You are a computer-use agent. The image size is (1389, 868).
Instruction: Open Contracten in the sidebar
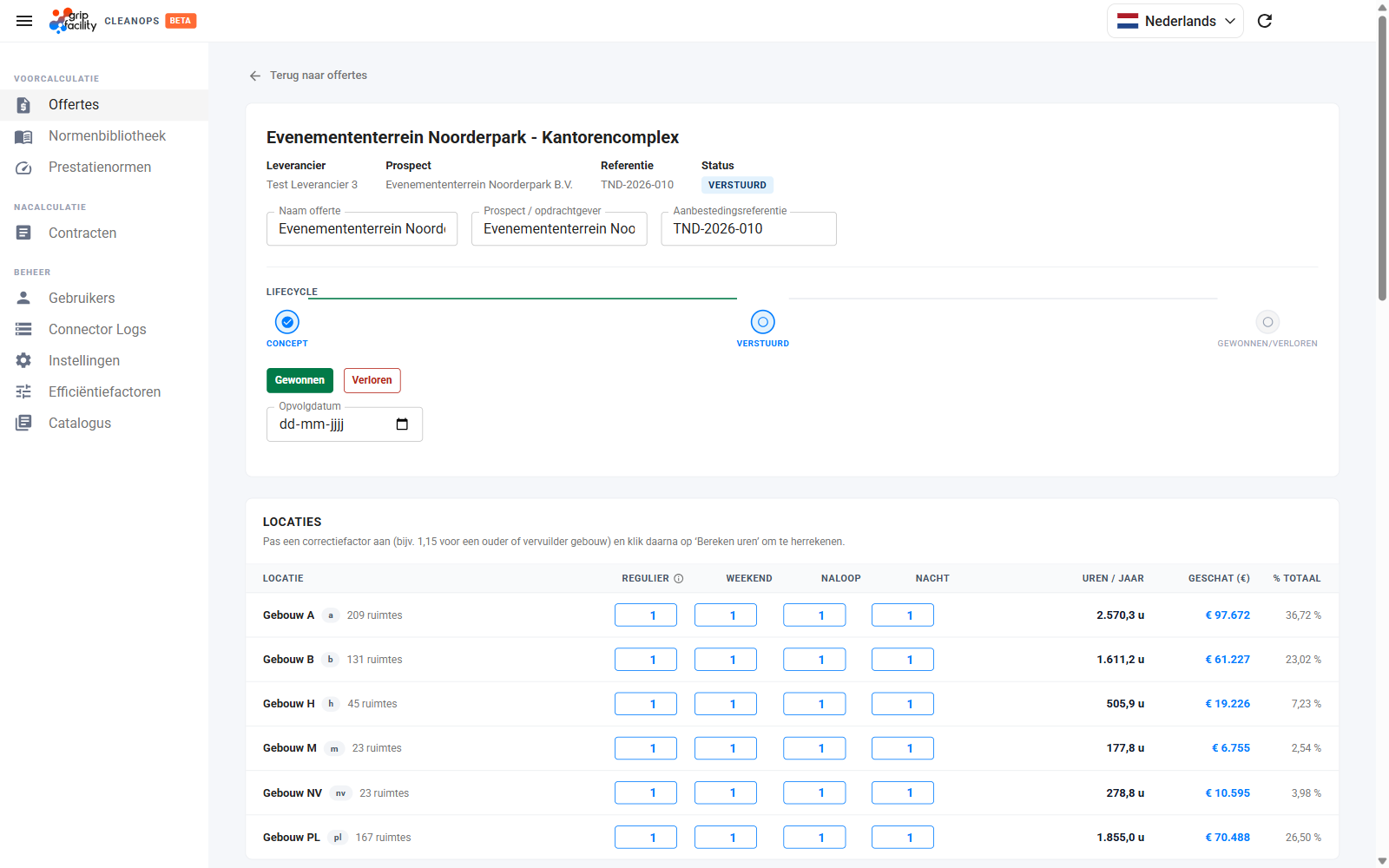point(104,233)
